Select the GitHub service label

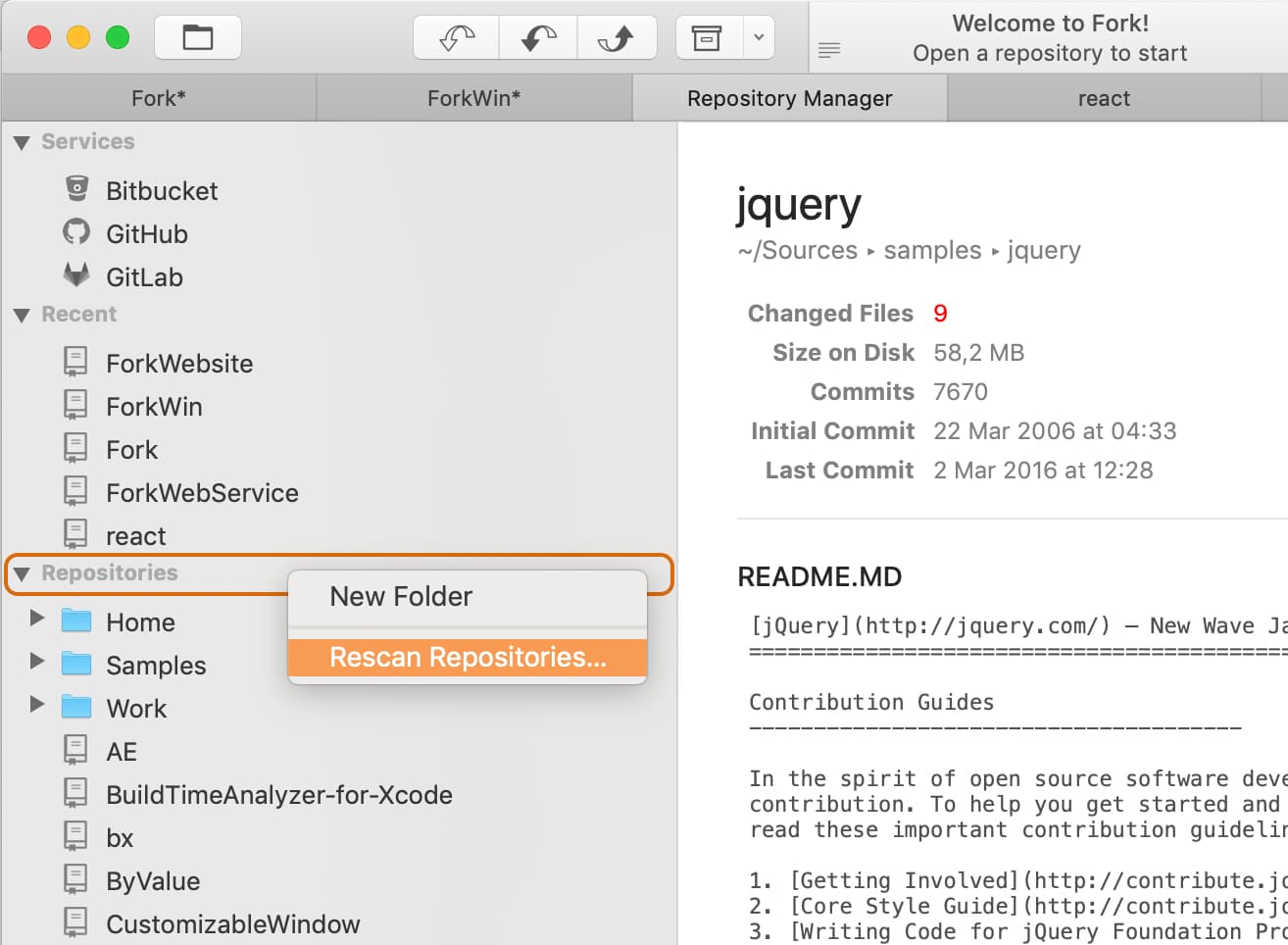147,234
